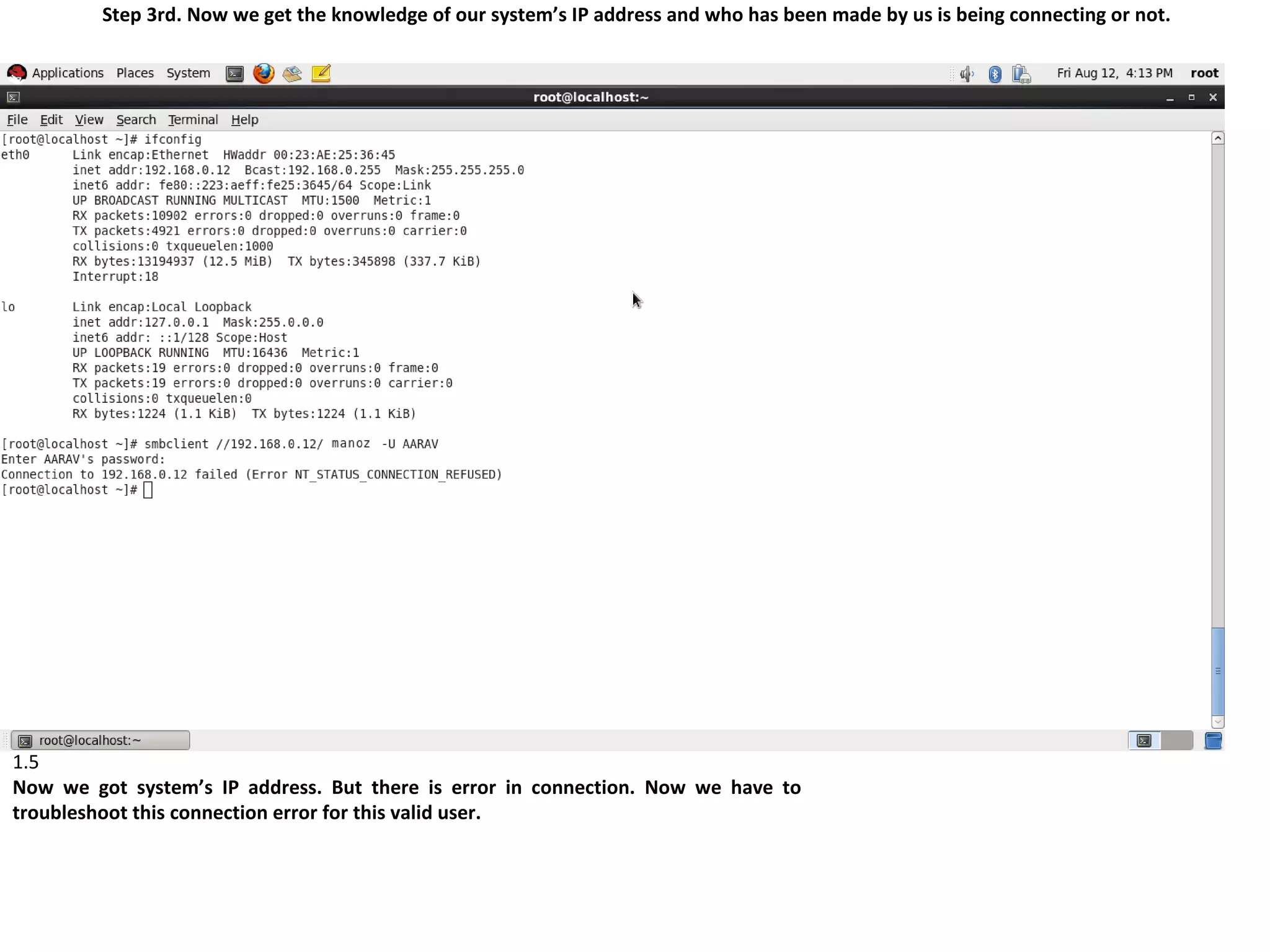
Task: Click root@localhost taskbar window button
Action: point(100,740)
